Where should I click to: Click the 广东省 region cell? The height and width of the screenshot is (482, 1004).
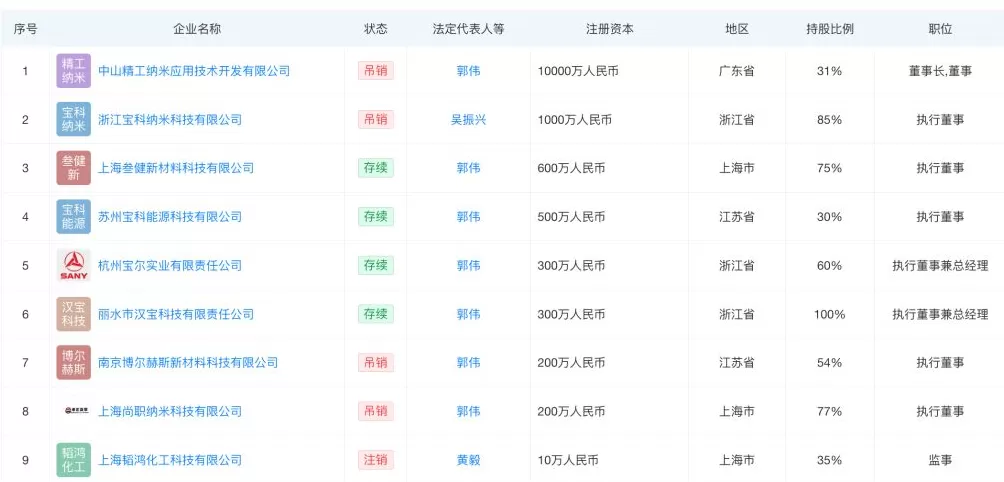point(737,71)
